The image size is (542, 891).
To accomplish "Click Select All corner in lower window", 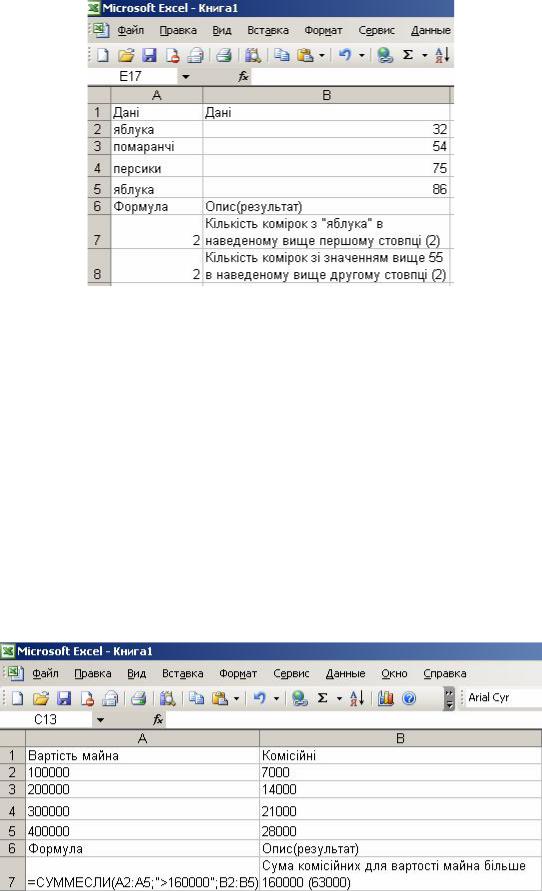I will (12, 738).
